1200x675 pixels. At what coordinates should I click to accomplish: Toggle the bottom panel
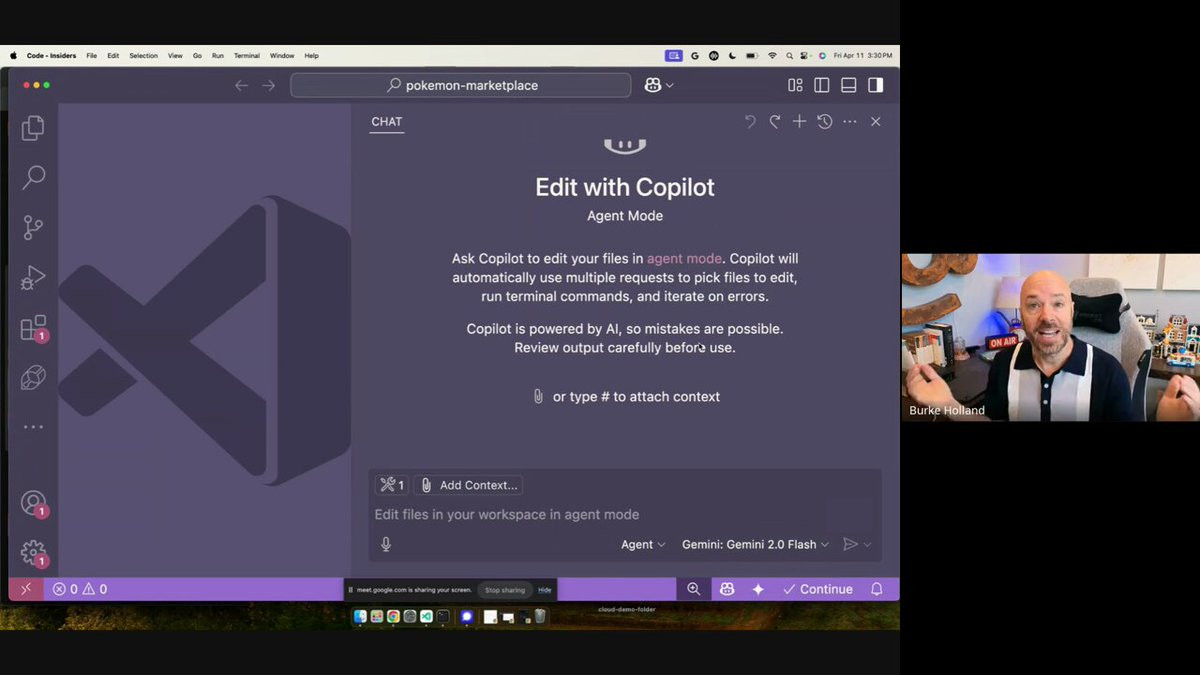point(848,85)
